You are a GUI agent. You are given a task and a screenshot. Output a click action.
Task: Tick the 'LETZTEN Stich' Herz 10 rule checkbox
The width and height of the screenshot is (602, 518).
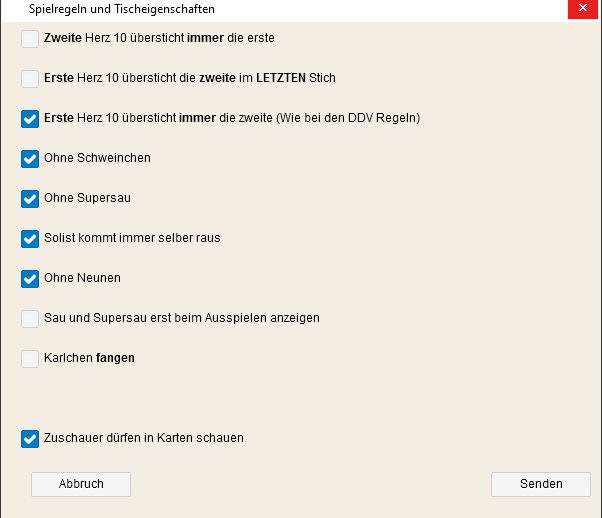click(x=30, y=79)
